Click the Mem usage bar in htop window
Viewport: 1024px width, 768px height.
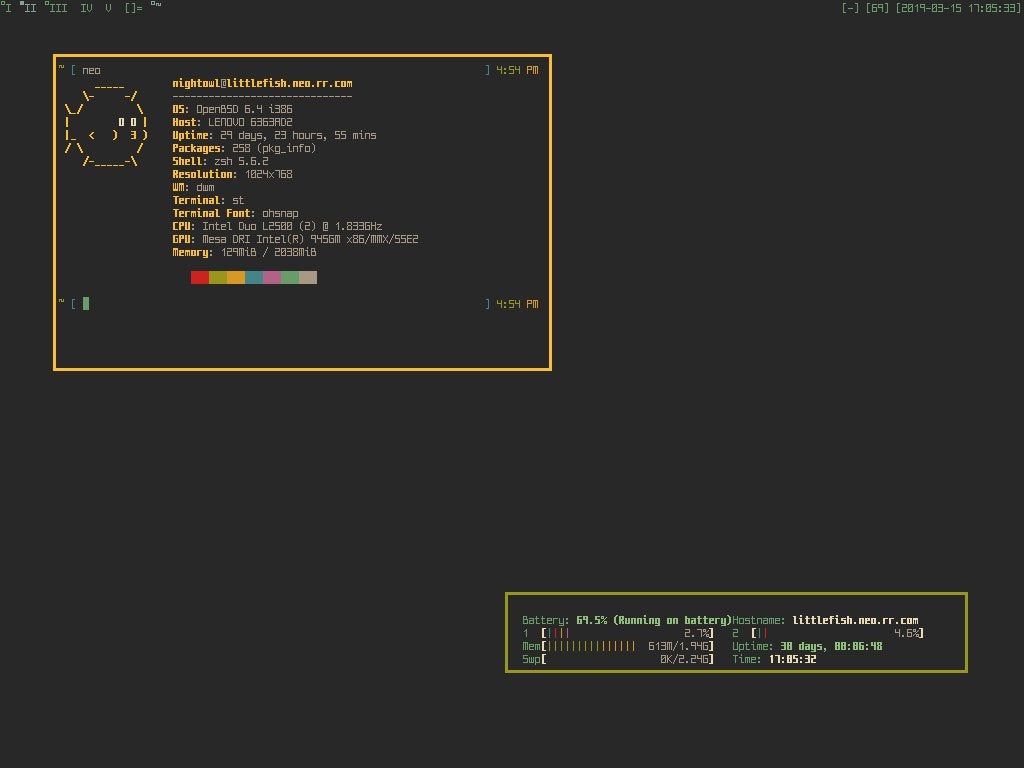click(617, 646)
